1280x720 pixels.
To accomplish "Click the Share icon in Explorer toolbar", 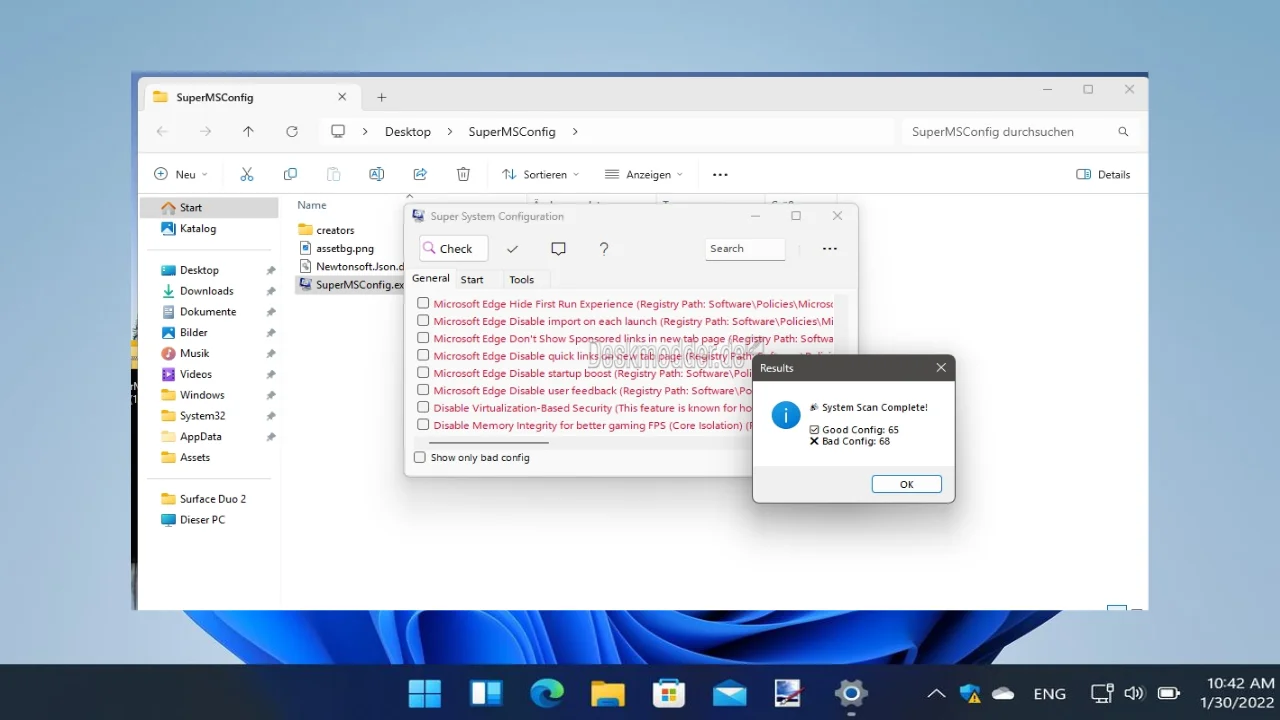I will (420, 174).
